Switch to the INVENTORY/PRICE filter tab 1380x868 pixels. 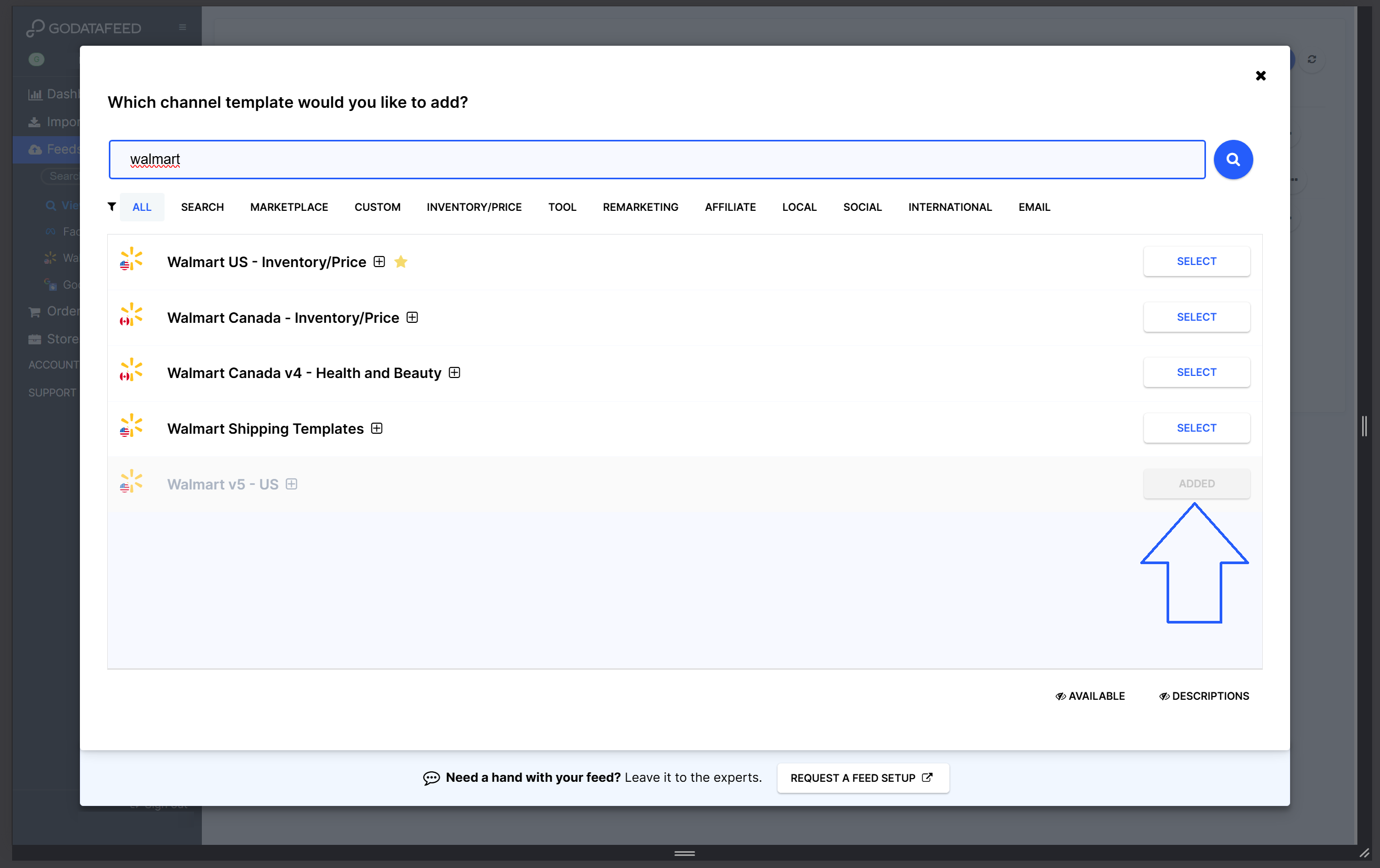(x=473, y=207)
